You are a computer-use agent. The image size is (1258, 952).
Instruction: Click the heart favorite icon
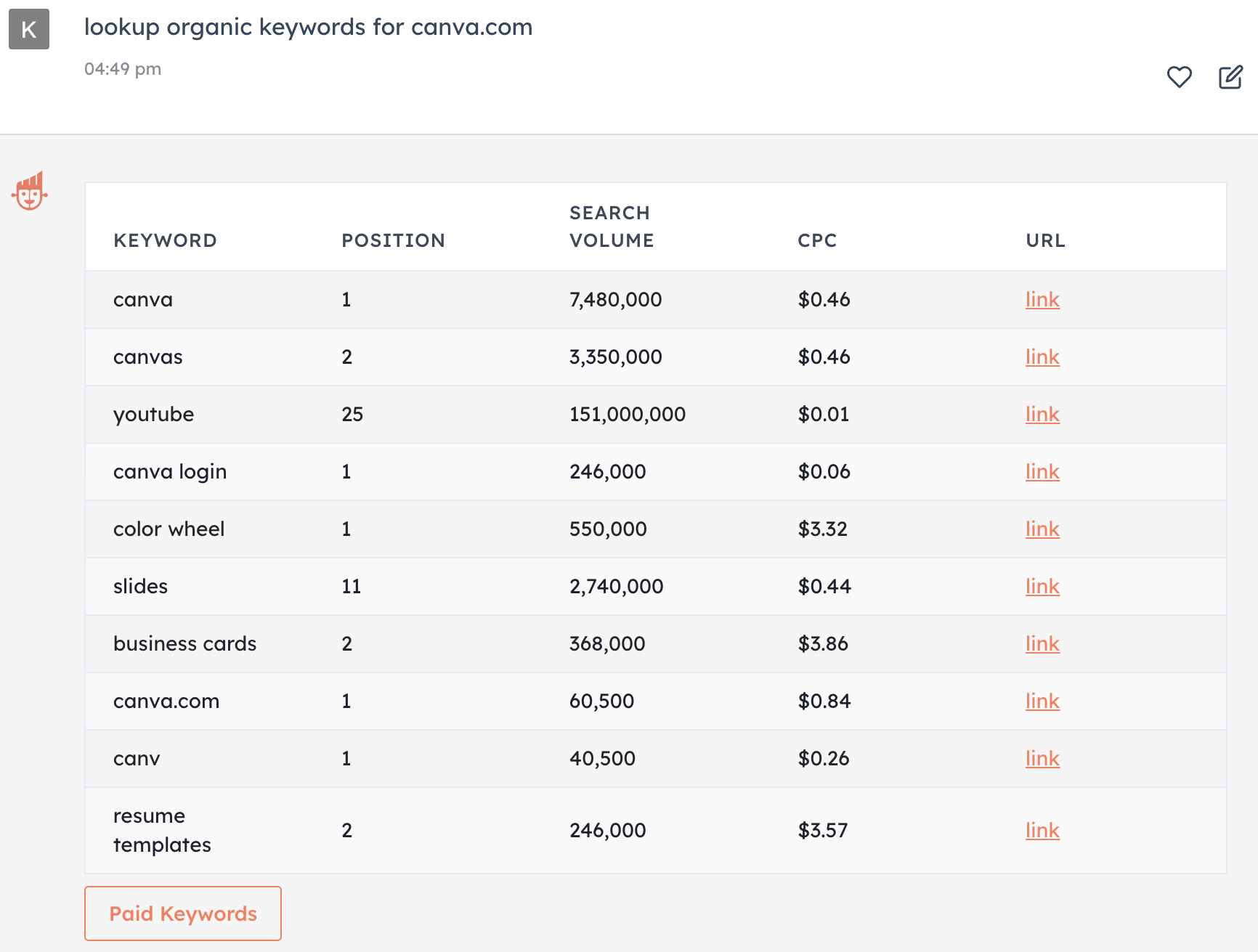pyautogui.click(x=1179, y=77)
